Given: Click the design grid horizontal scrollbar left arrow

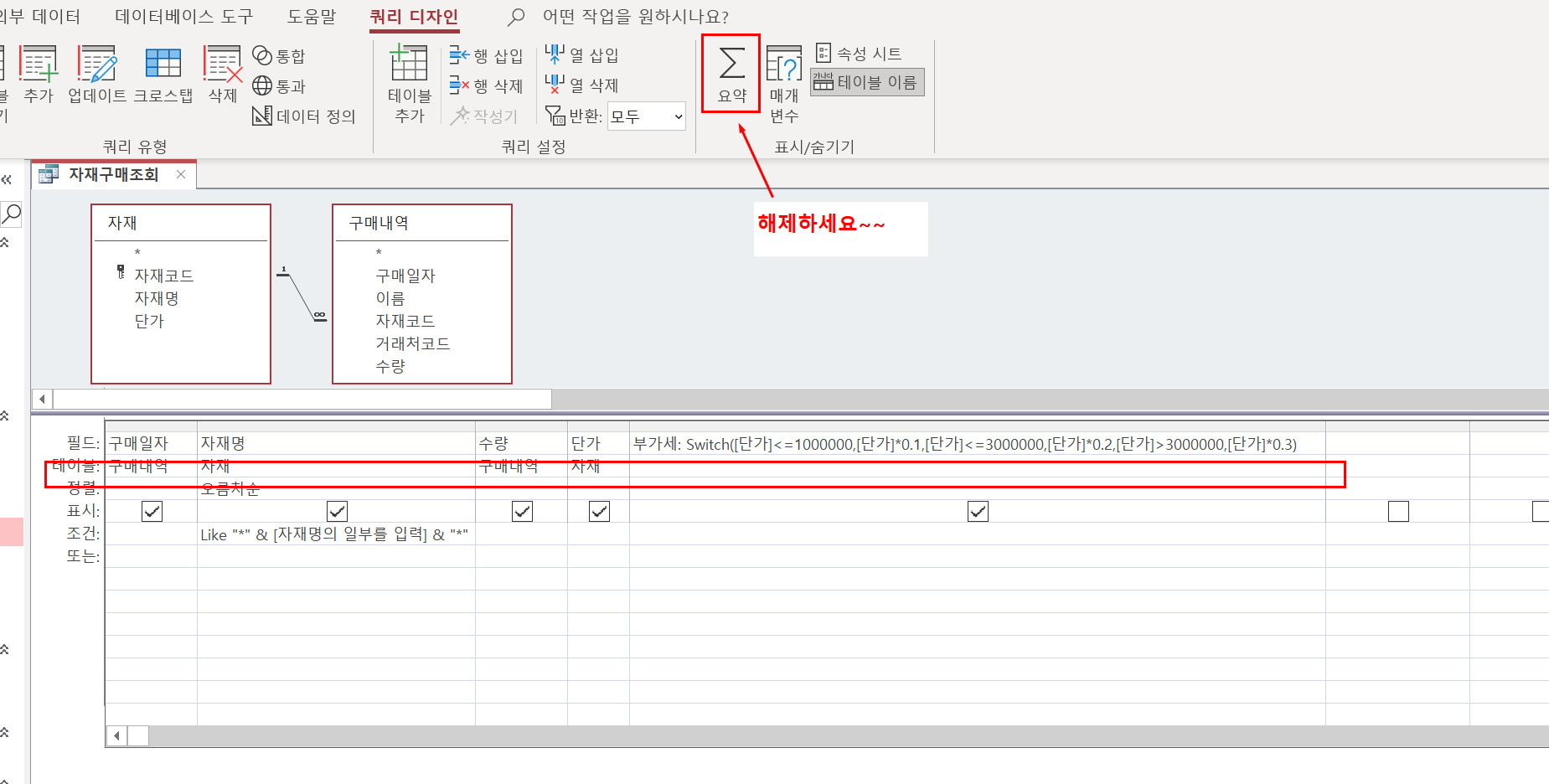Looking at the screenshot, I should (116, 736).
